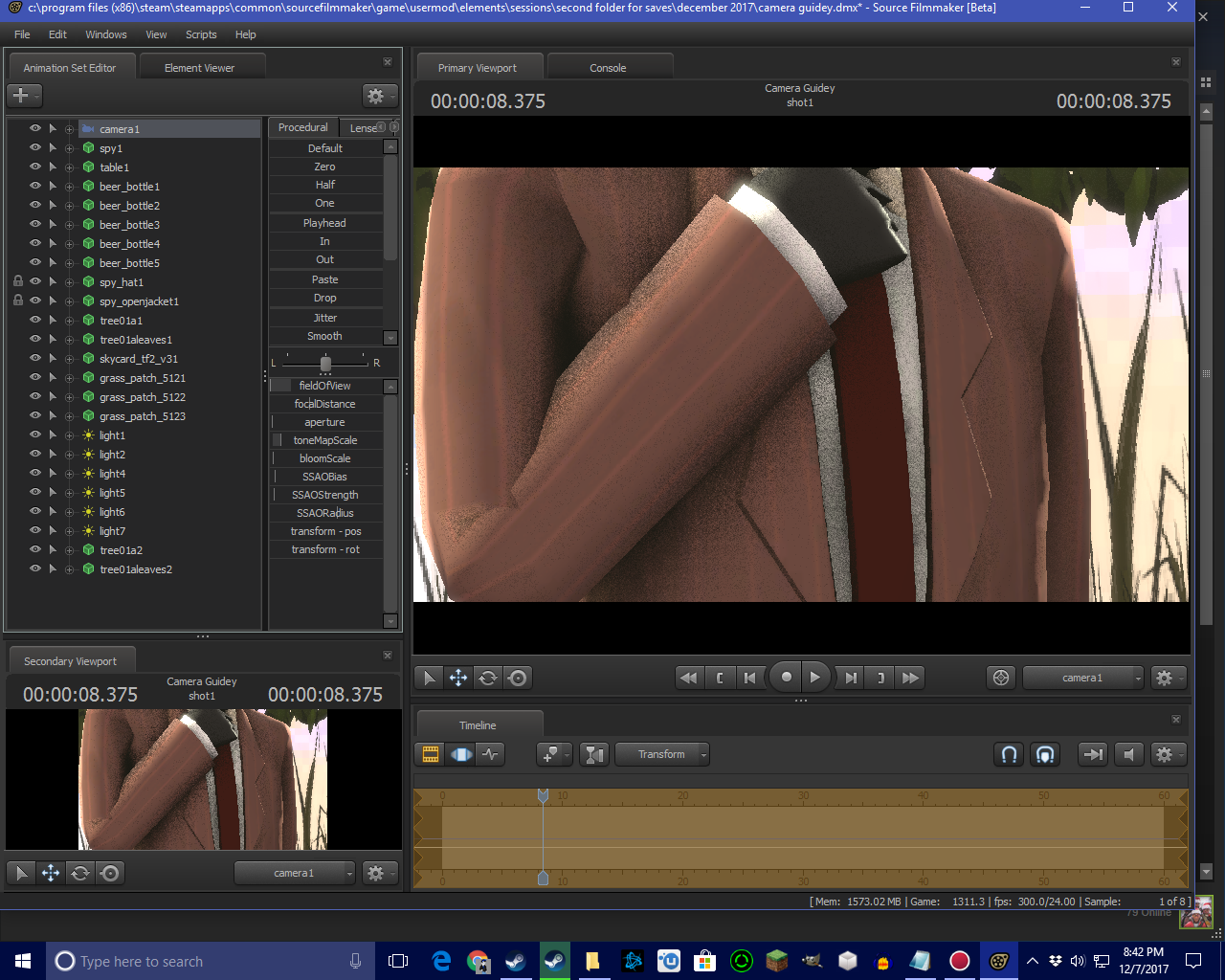The height and width of the screenshot is (980, 1225).
Task: Click the play button
Action: pyautogui.click(x=815, y=677)
